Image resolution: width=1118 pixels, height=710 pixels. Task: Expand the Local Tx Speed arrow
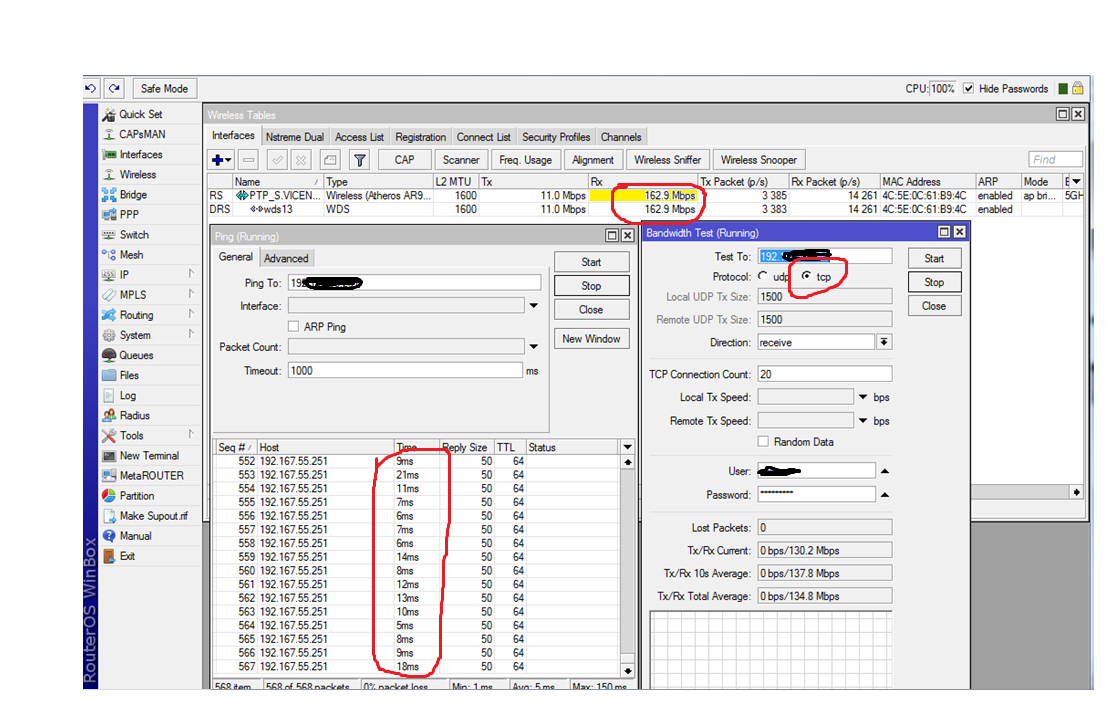861,397
